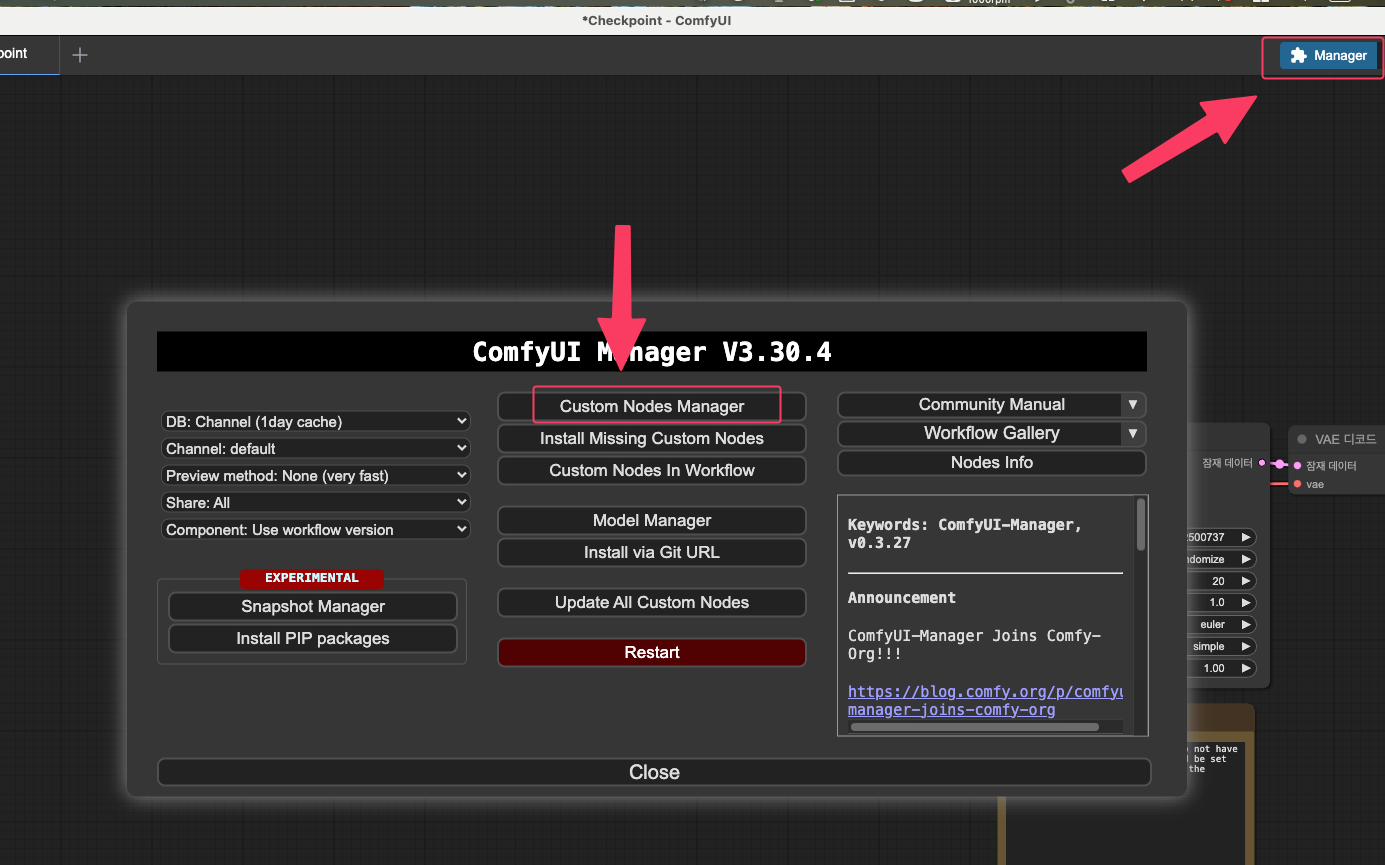Click the Manager puzzle-piece icon

(x=1298, y=56)
